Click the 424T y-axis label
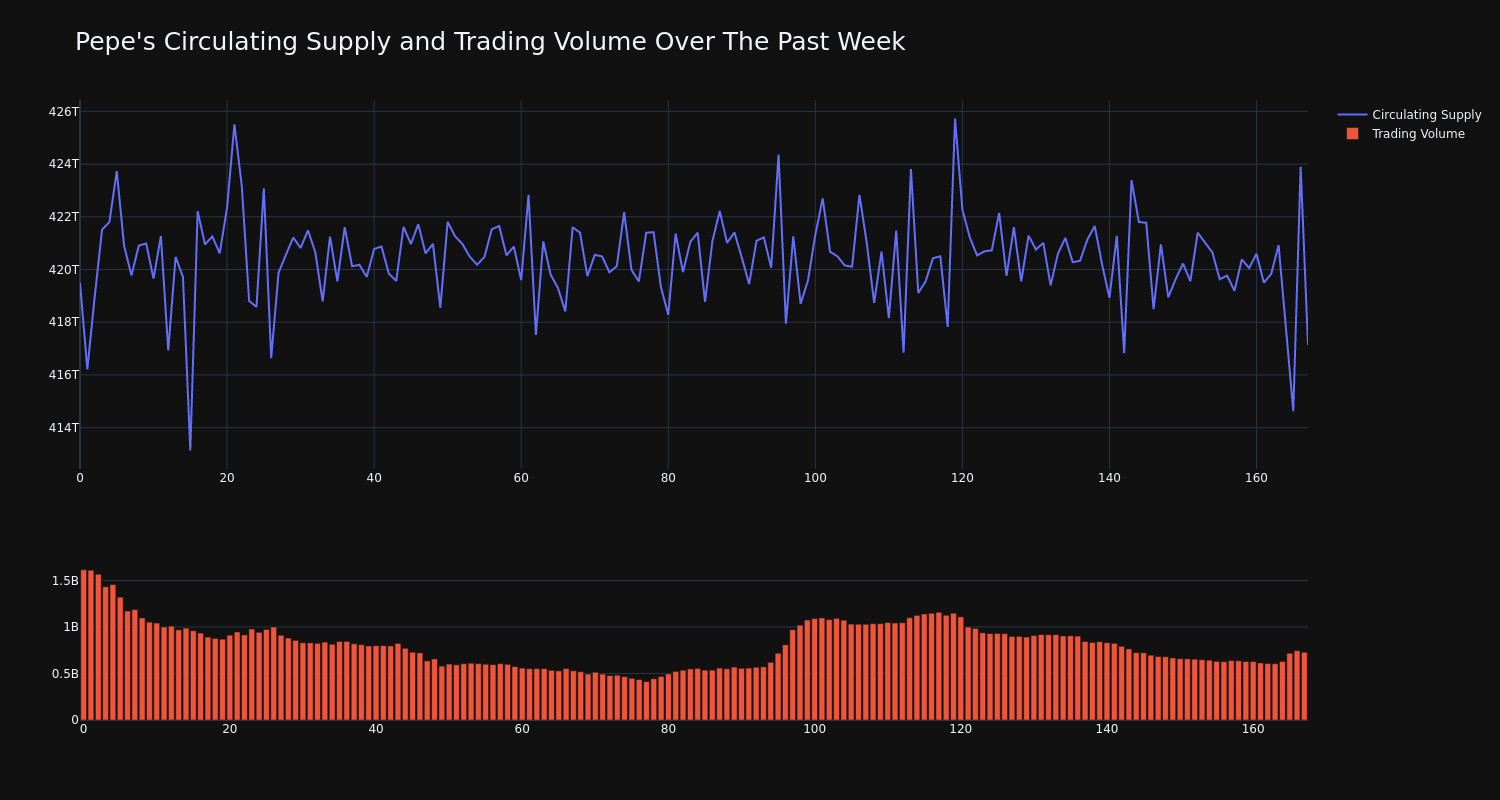 click(63, 164)
